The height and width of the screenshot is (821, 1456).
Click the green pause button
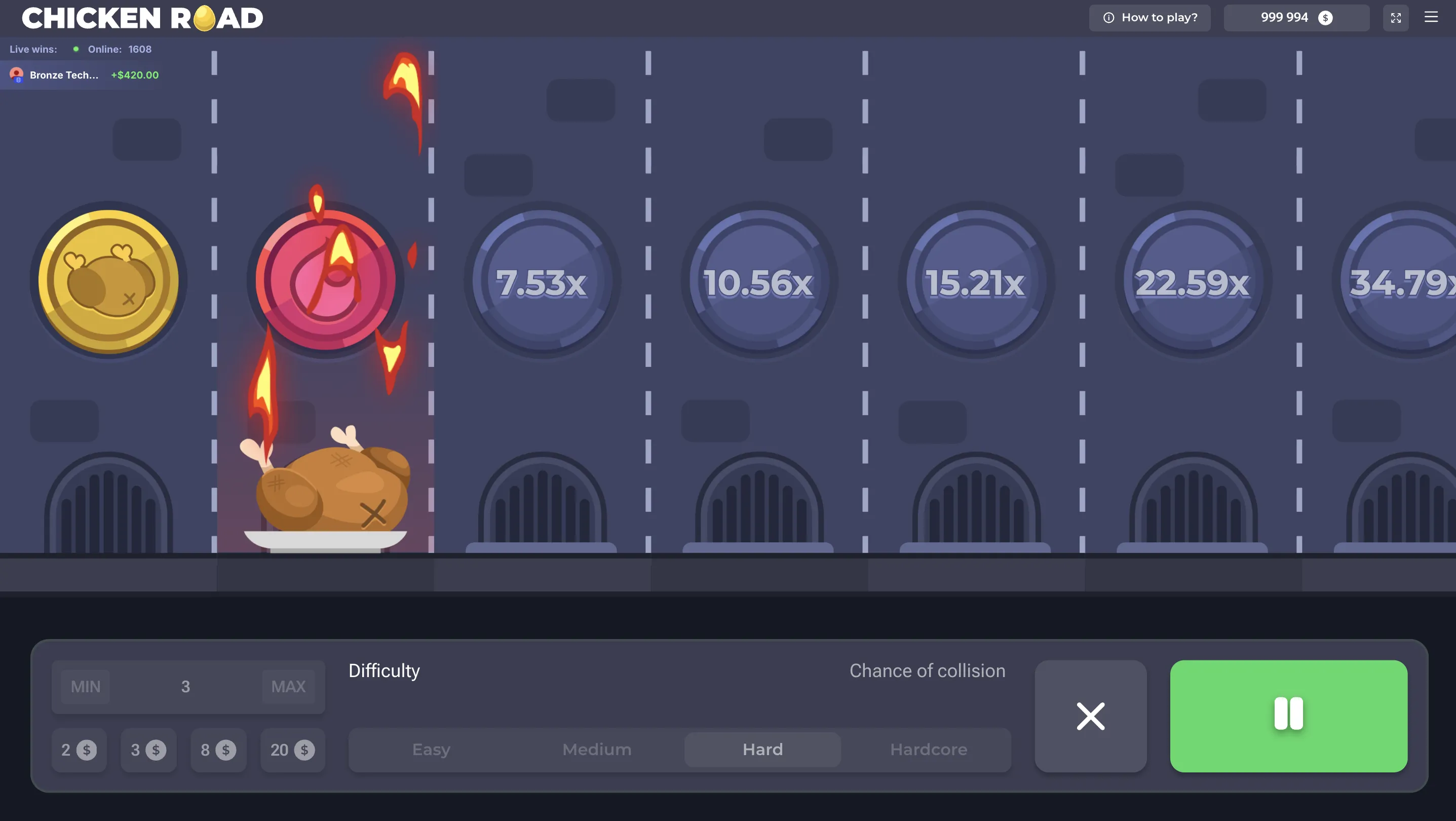(x=1289, y=716)
